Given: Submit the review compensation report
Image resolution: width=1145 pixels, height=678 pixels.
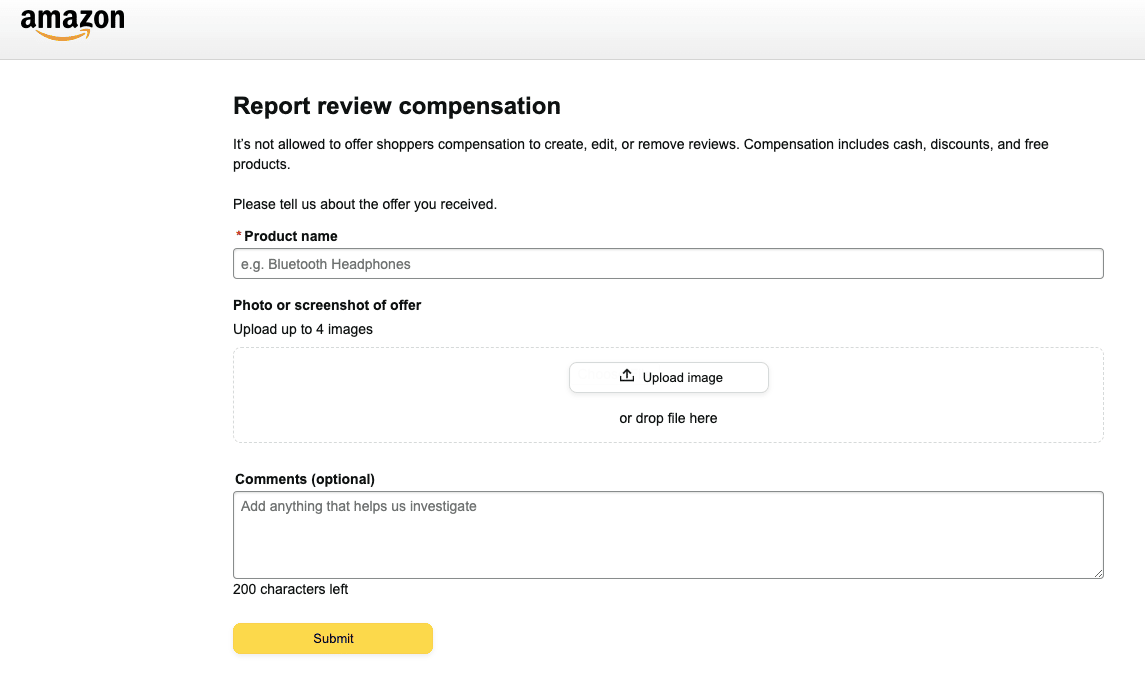Looking at the screenshot, I should coord(333,638).
